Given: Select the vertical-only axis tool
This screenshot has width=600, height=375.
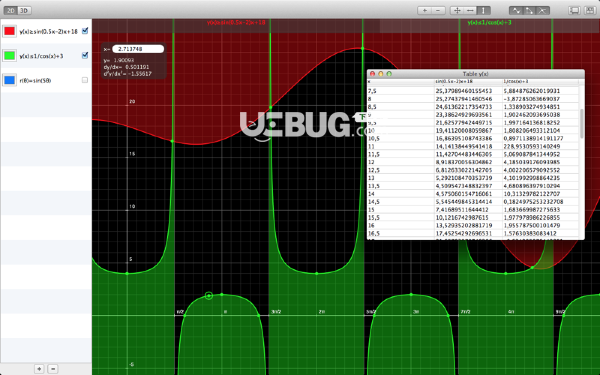Looking at the screenshot, I should click(483, 10).
